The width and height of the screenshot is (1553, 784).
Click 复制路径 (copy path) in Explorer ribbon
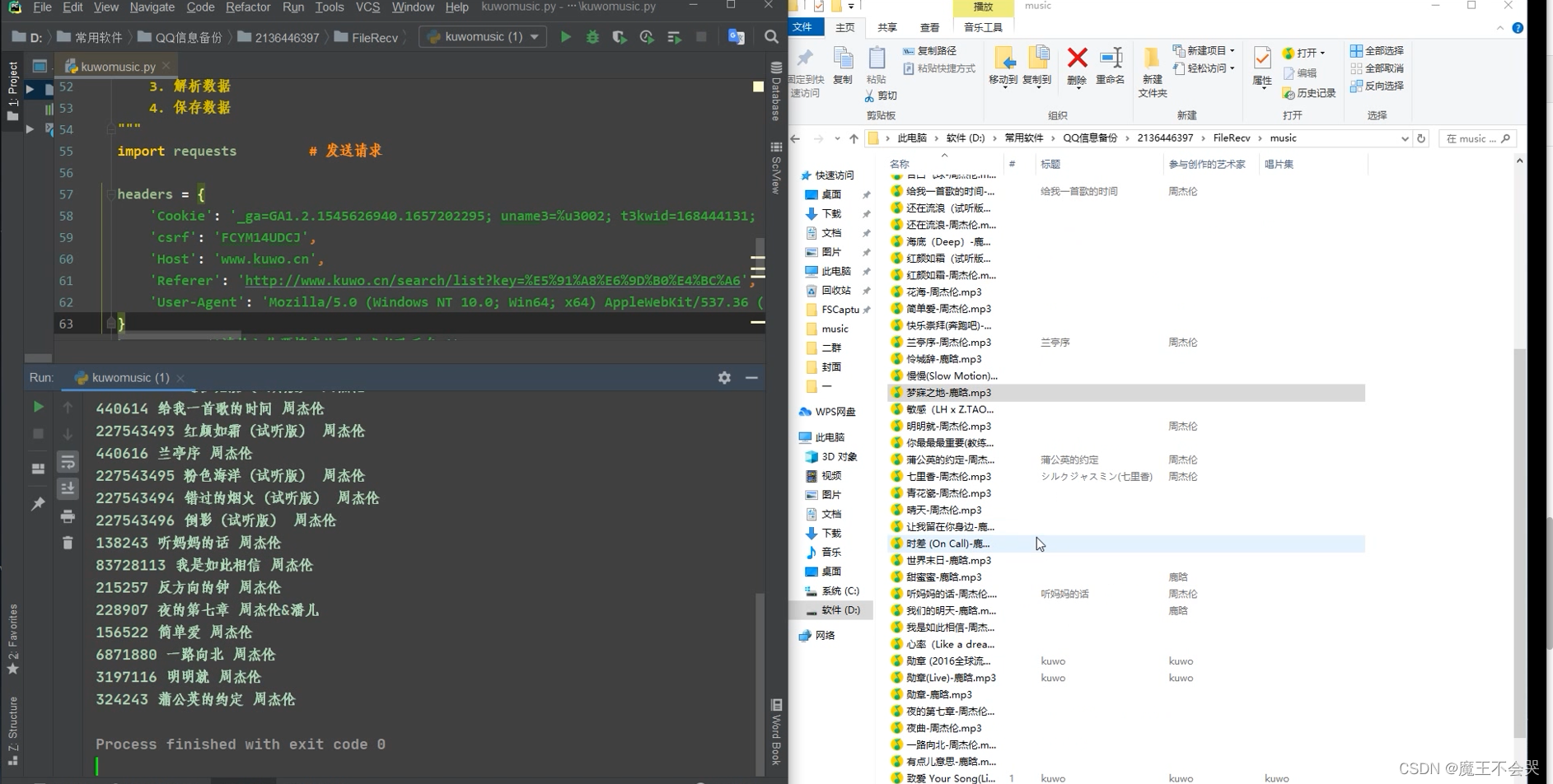929,51
